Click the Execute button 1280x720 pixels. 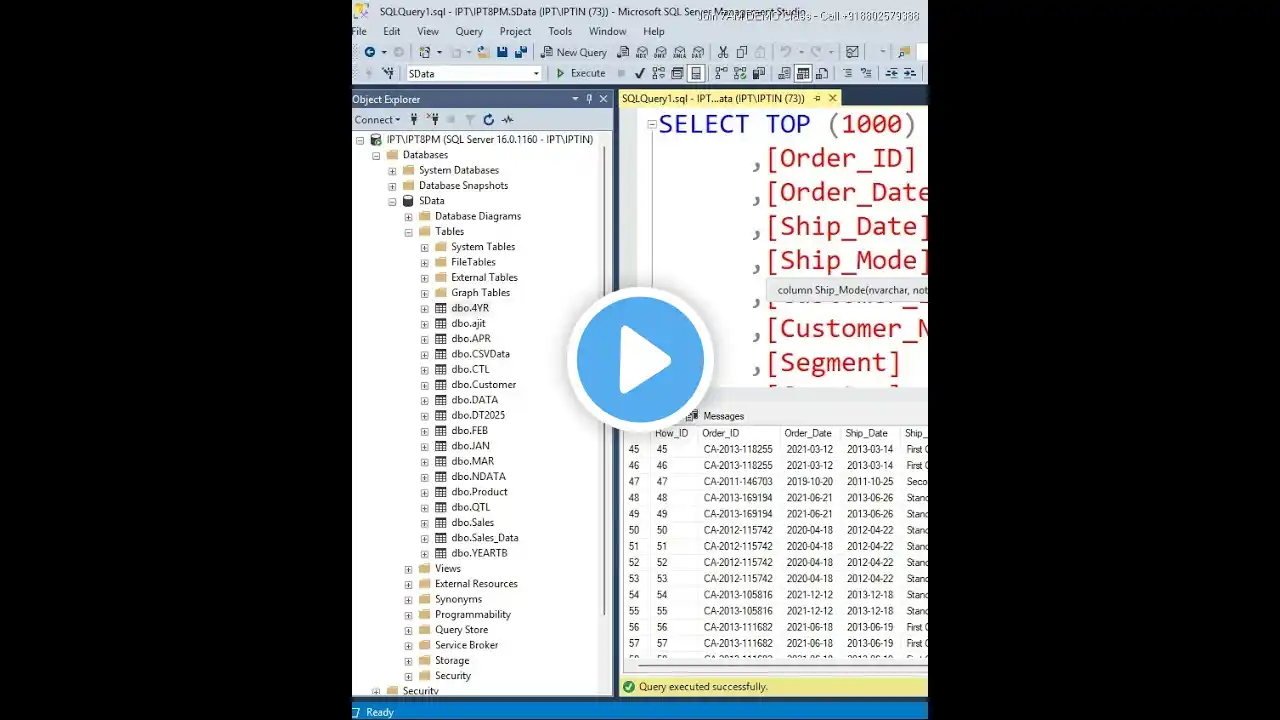click(581, 73)
